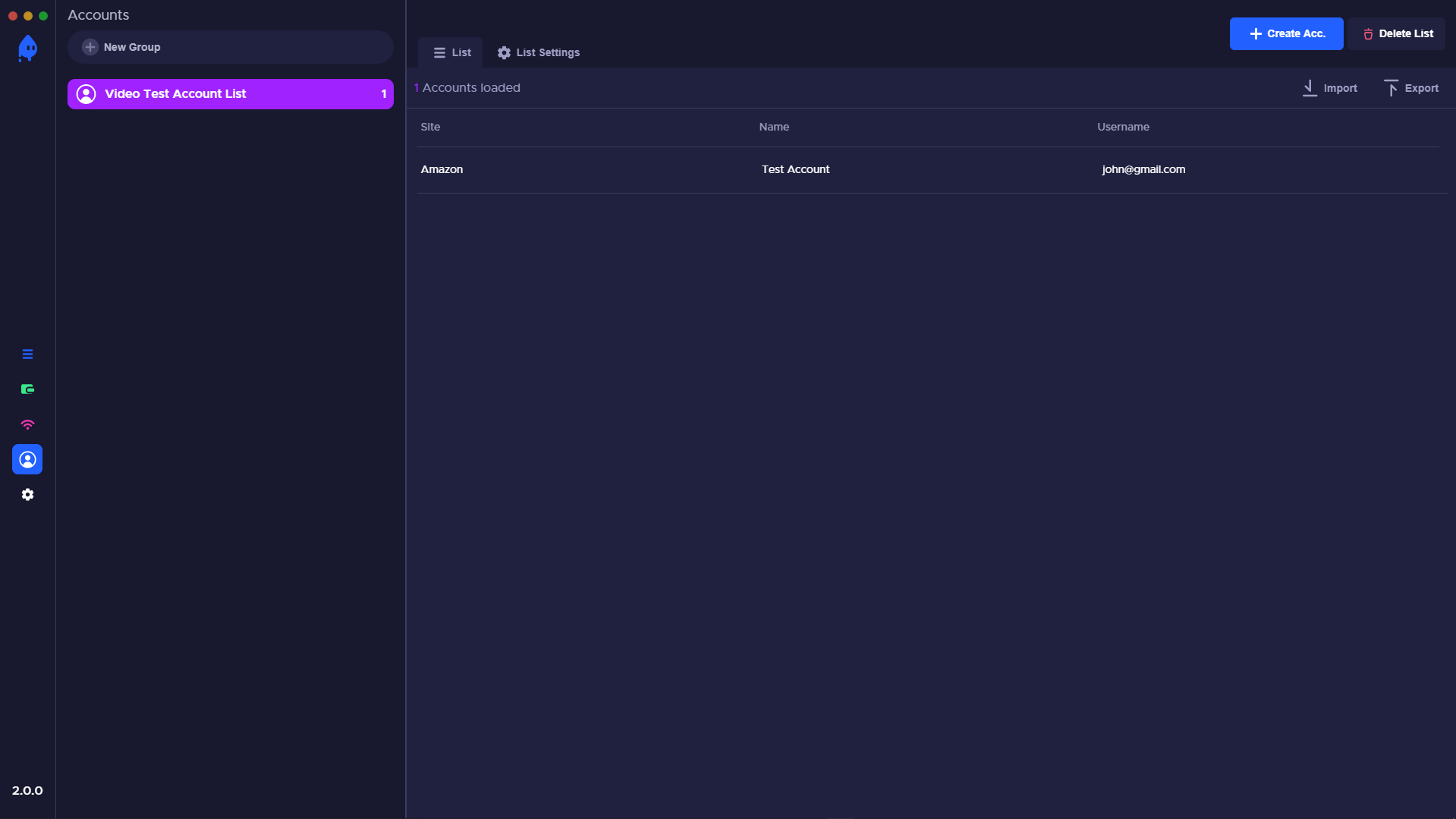
Task: Open the pink wifi proxies icon
Action: click(27, 424)
